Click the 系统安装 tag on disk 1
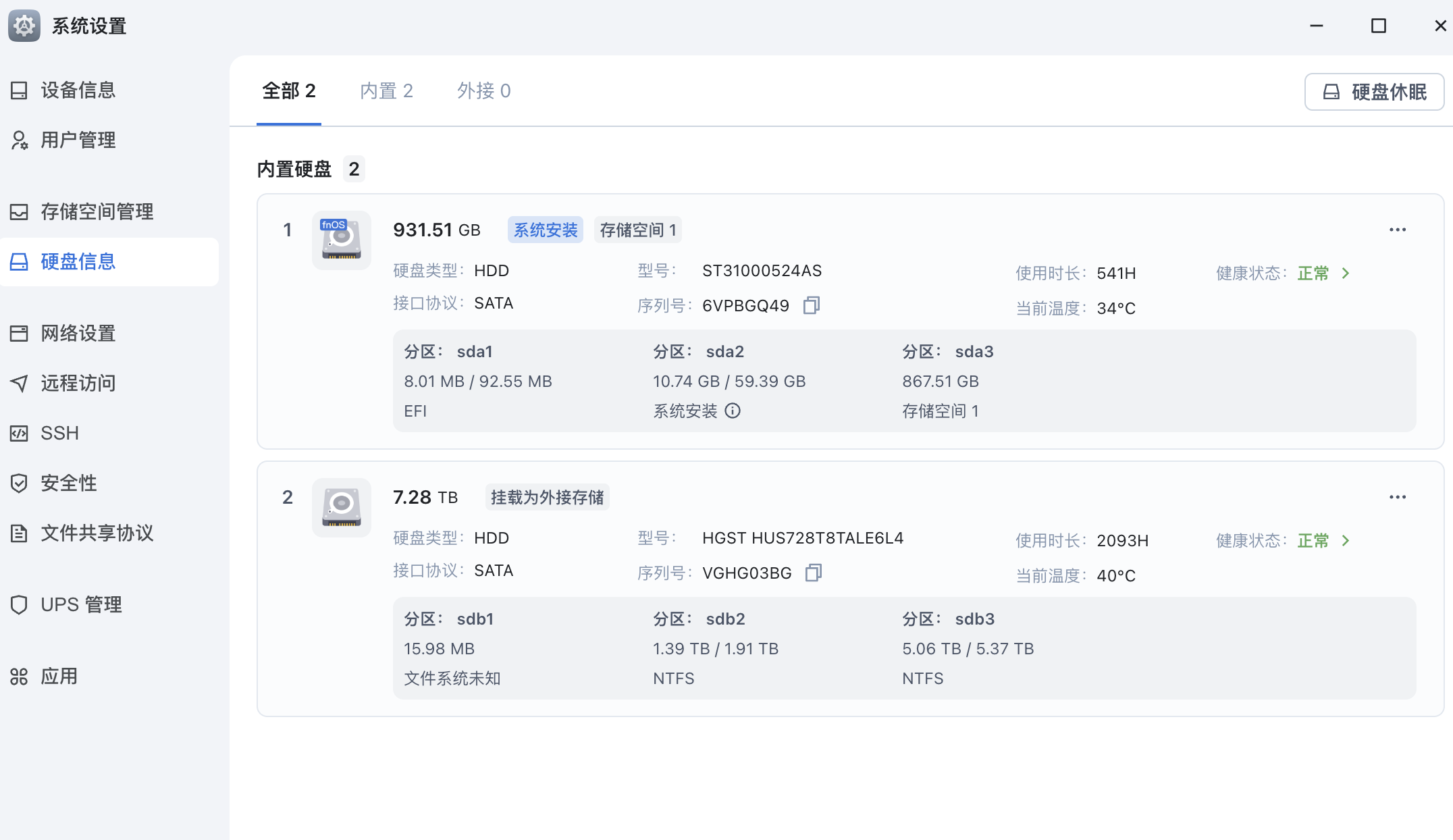Viewport: 1453px width, 840px height. tap(546, 230)
